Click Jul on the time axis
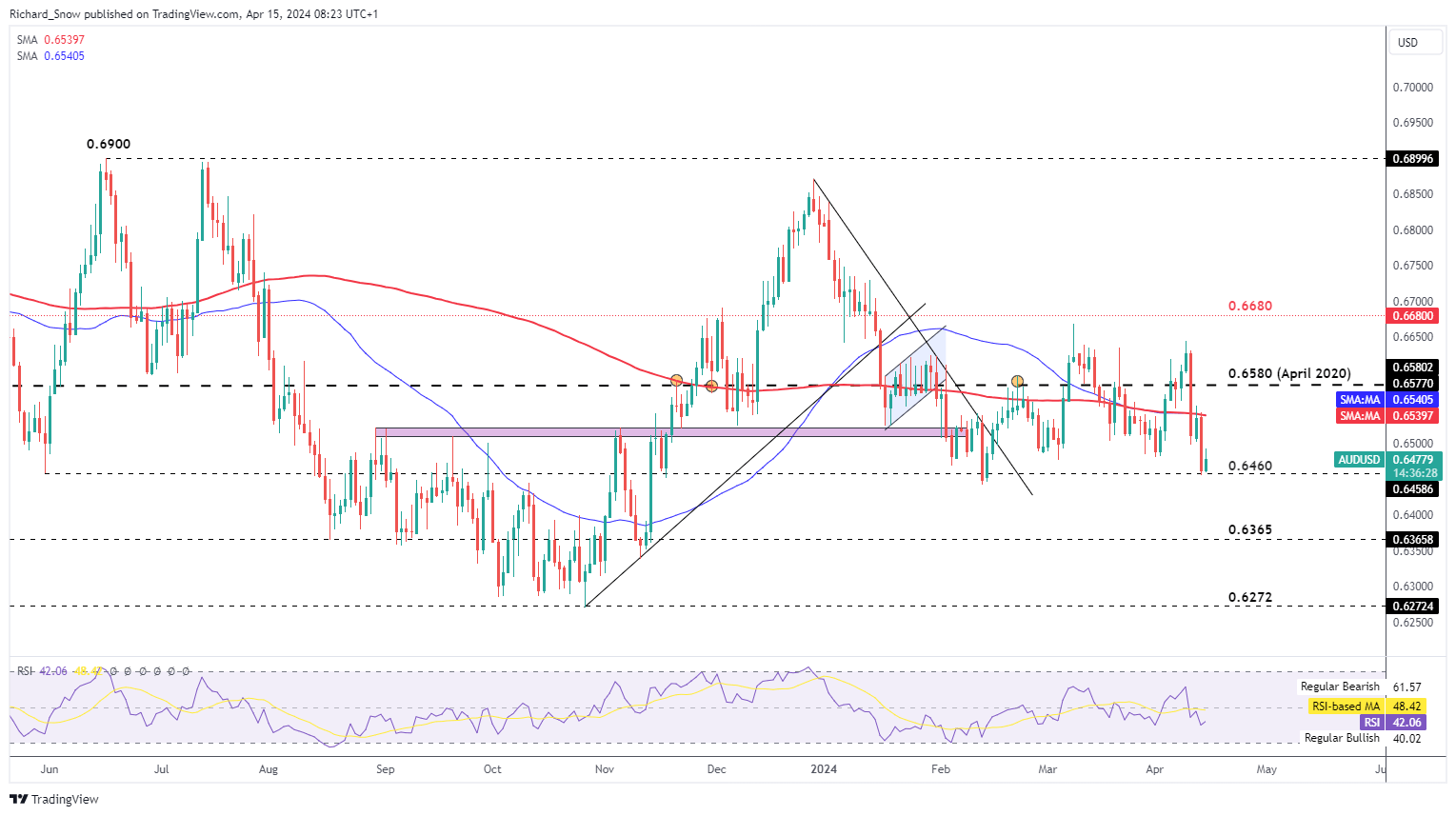 161,768
